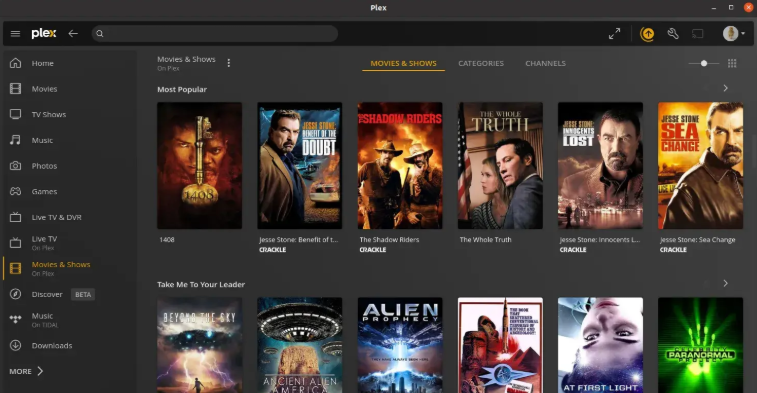The image size is (757, 393).
Task: Click the Live TV & DVR icon
Action: coord(15,217)
